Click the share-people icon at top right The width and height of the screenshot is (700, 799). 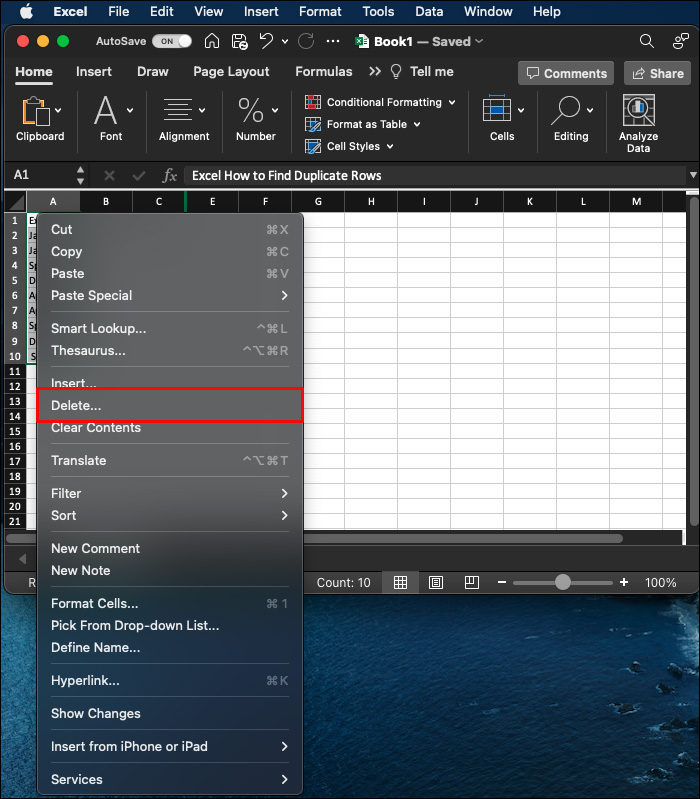coord(681,41)
